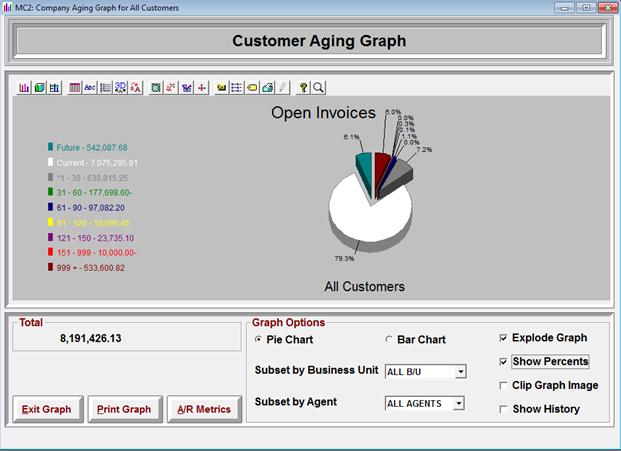The height and width of the screenshot is (451, 621).
Task: Enable the Clip Graph Image checkbox
Action: pos(503,385)
